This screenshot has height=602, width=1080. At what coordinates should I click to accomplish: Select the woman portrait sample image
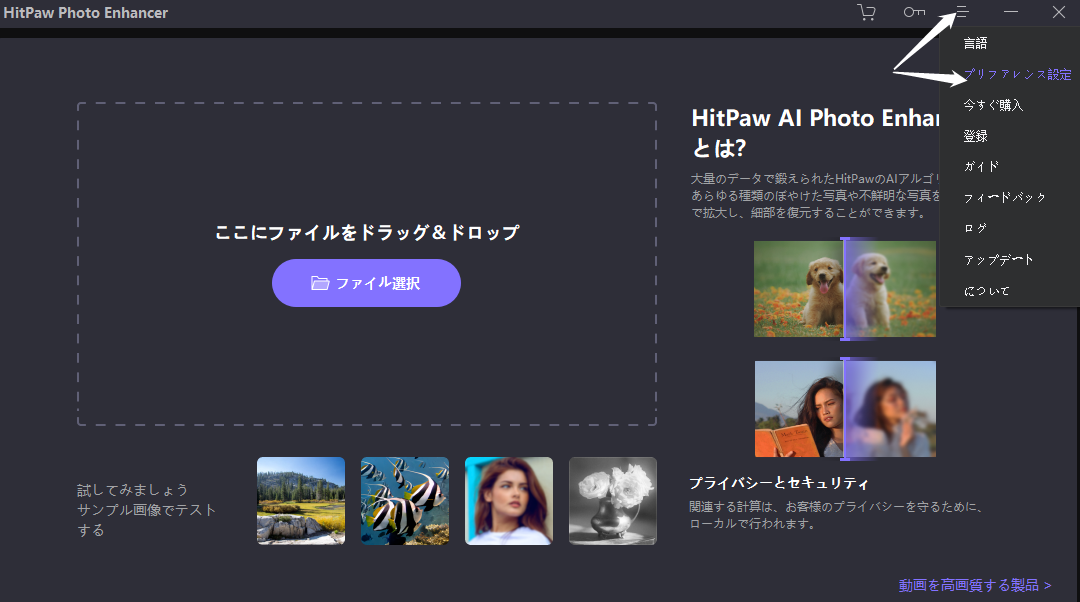pyautogui.click(x=509, y=501)
